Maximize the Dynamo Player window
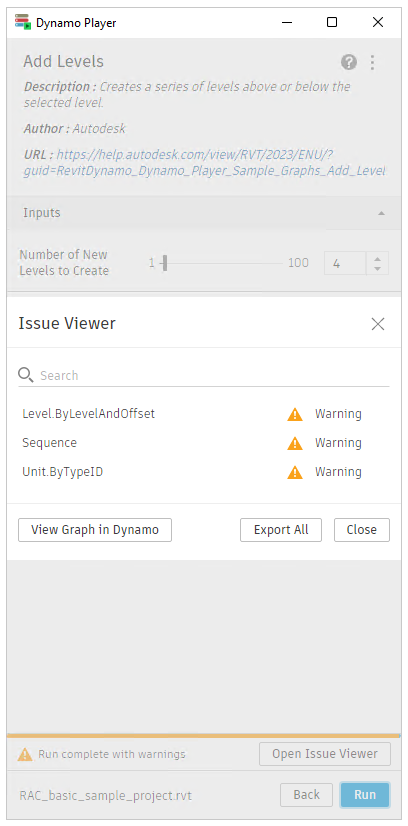This screenshot has width=408, height=826. click(x=332, y=23)
